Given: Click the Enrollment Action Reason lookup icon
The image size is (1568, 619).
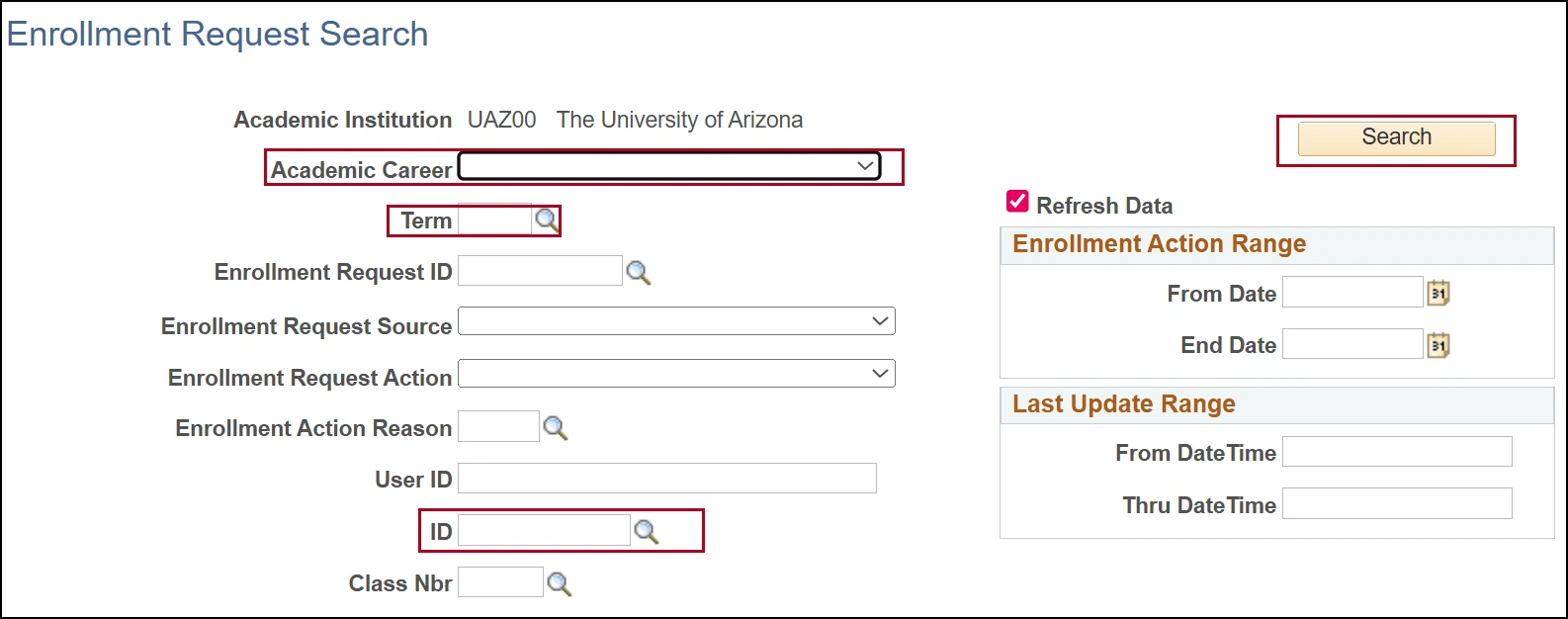Looking at the screenshot, I should (x=556, y=428).
